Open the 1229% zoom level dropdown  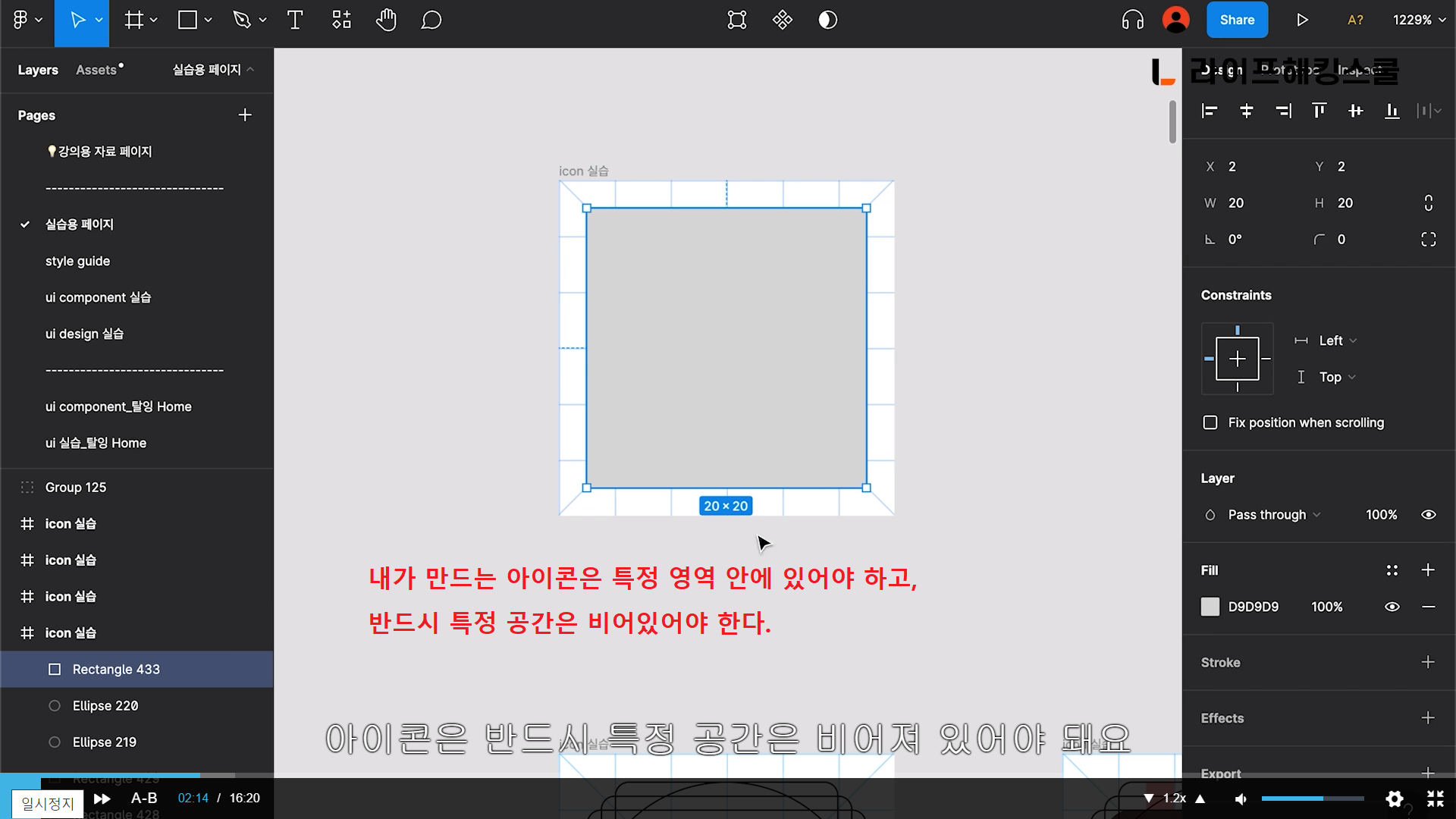click(1419, 20)
